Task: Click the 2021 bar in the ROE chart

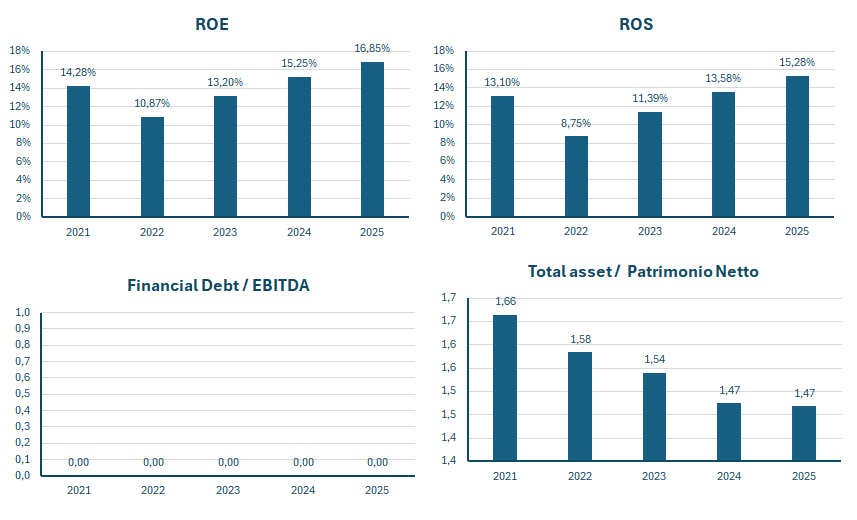Action: 78,151
